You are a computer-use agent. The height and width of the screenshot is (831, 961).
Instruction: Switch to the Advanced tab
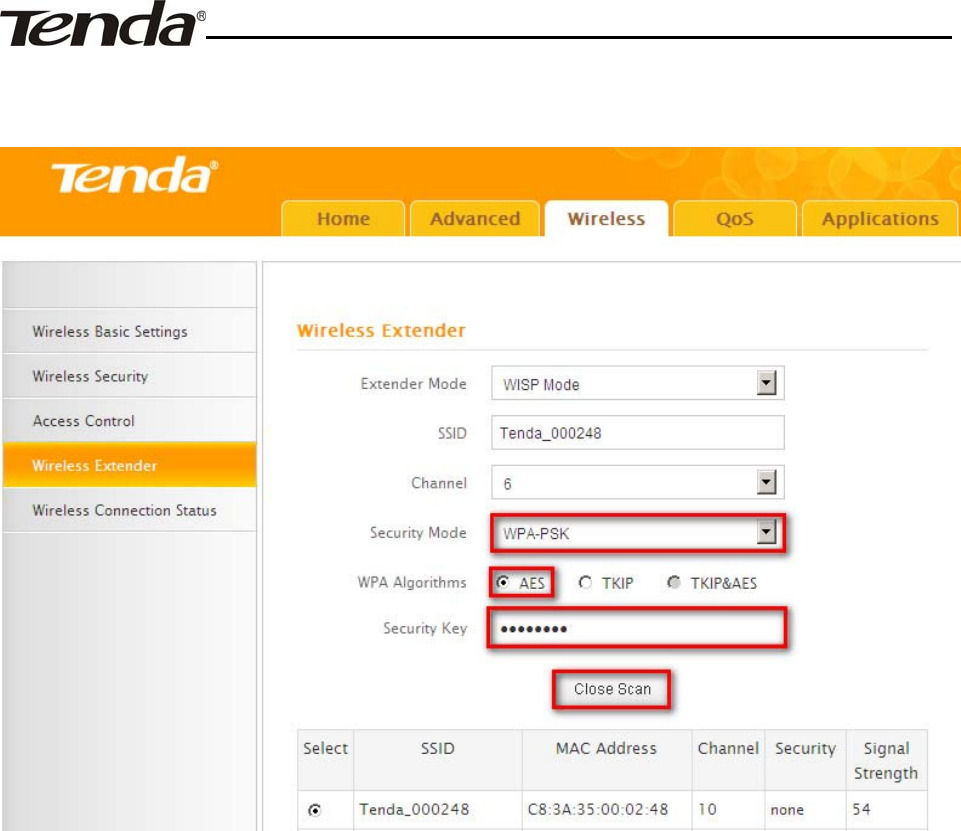point(475,219)
